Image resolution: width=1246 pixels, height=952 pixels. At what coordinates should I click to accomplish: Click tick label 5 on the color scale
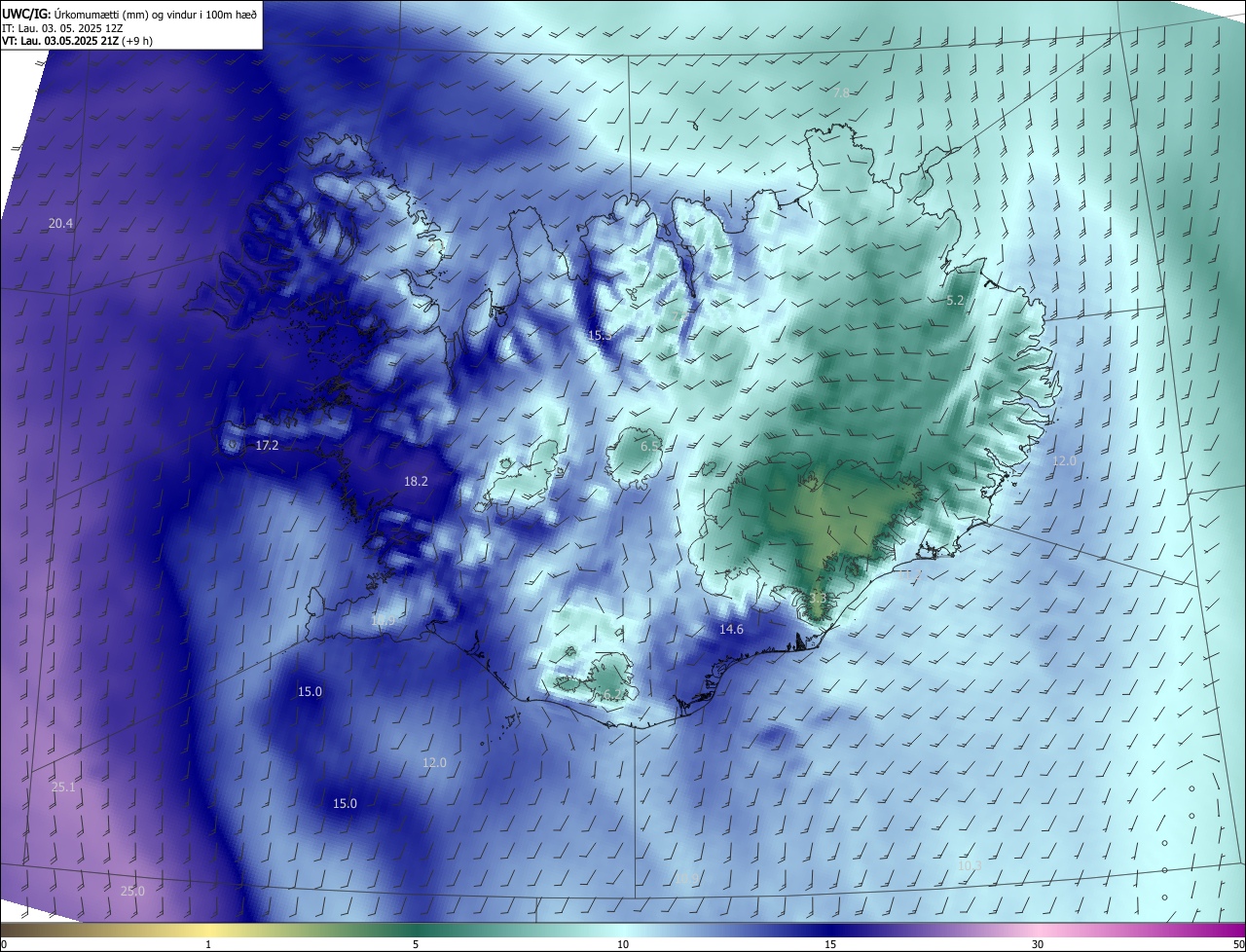(416, 944)
